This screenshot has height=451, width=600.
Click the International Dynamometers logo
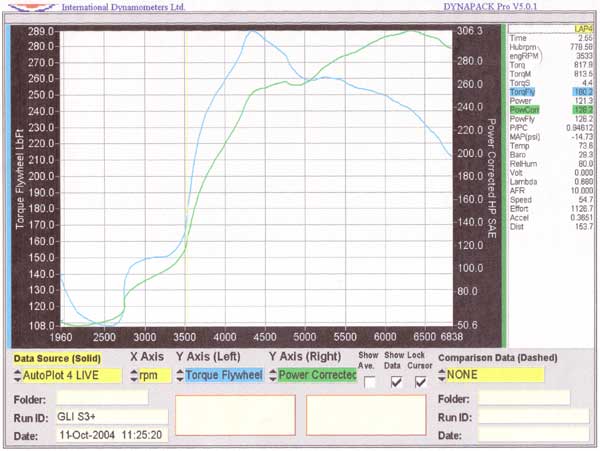coord(31,7)
